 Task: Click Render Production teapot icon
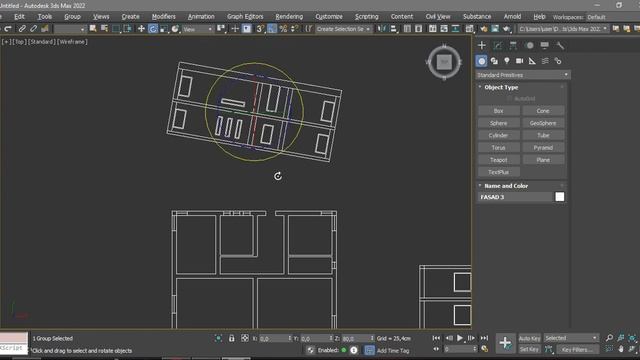click(x=507, y=29)
